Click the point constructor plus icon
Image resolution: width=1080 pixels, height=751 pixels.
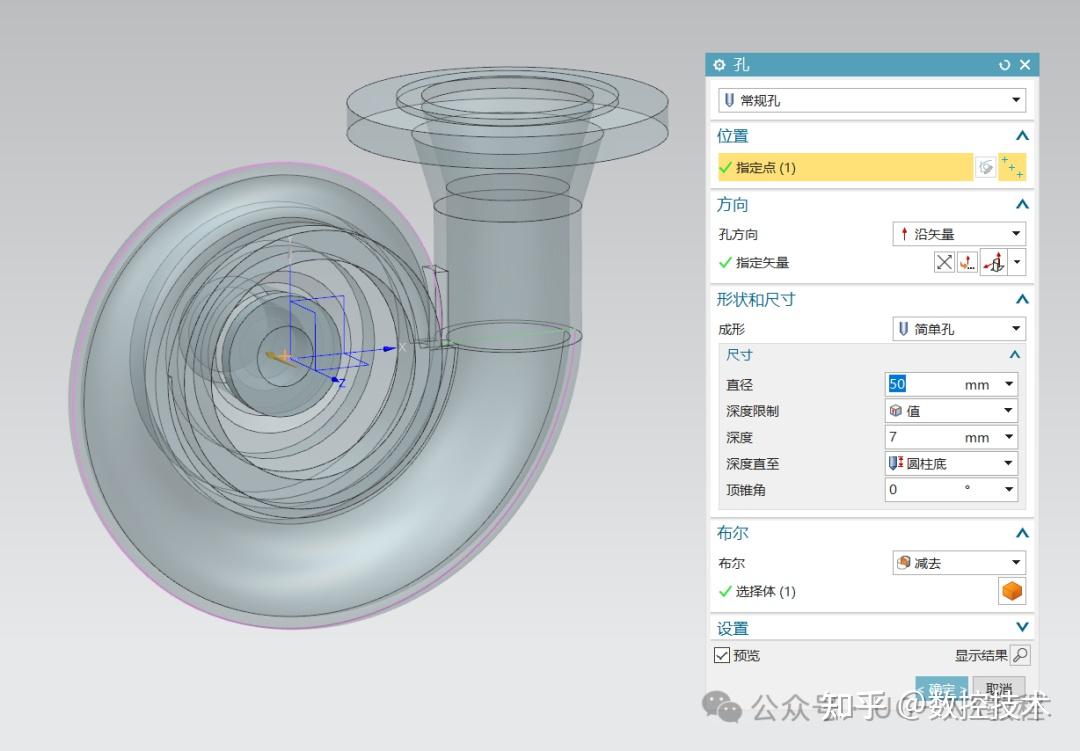1012,167
